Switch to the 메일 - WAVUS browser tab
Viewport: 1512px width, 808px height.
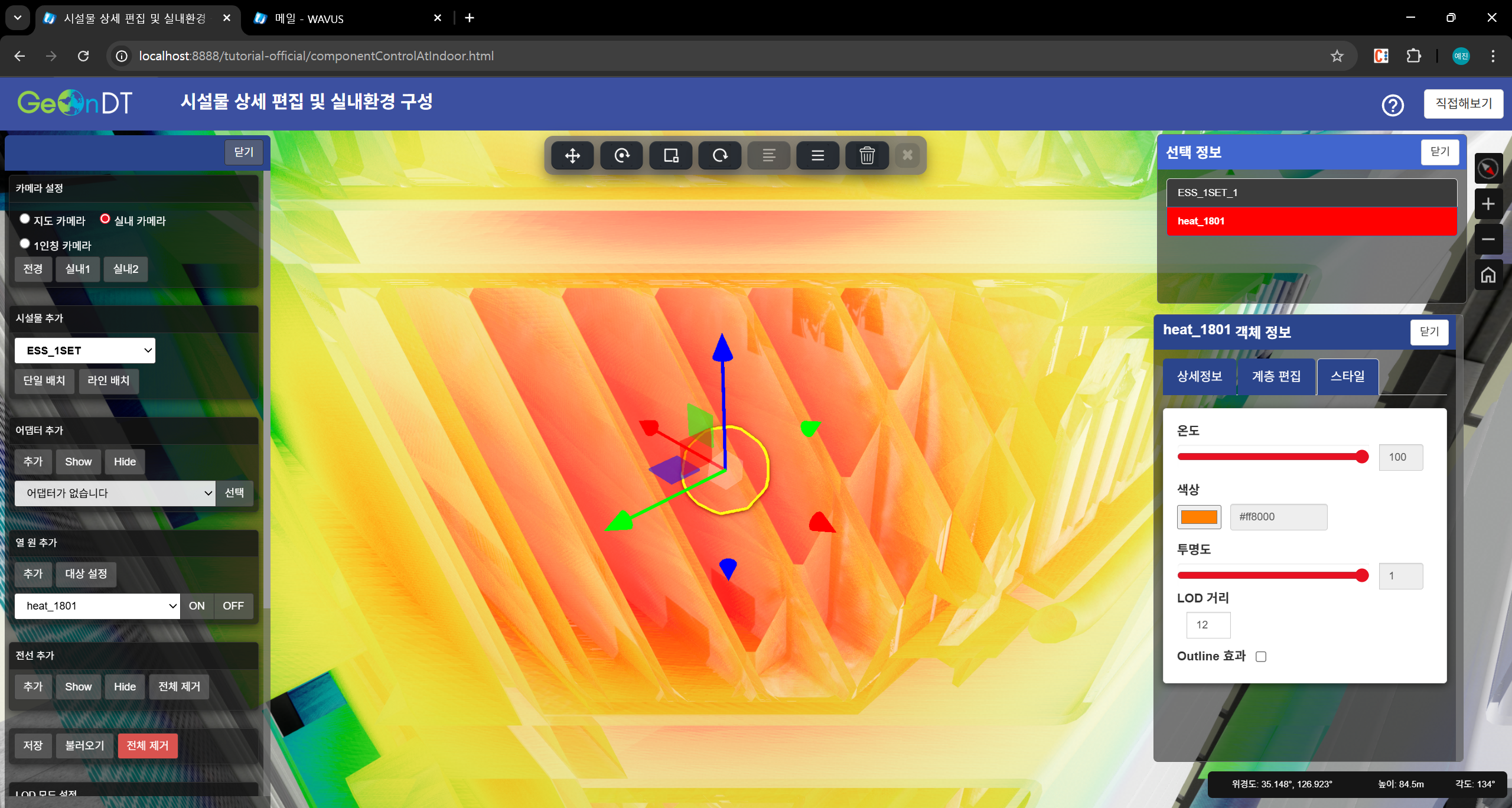pyautogui.click(x=348, y=18)
